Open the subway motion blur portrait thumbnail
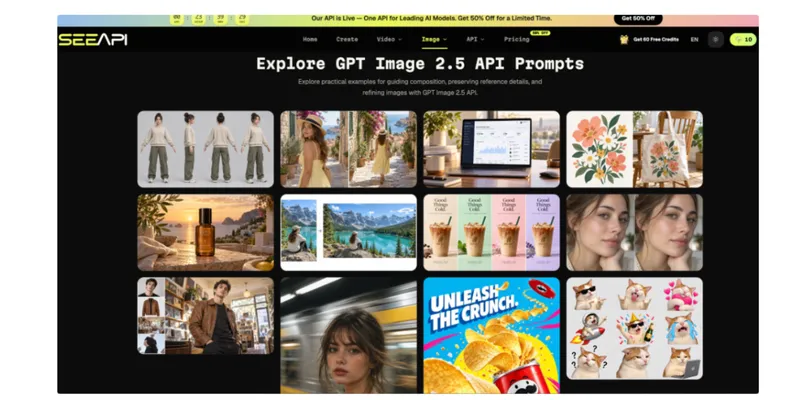 point(348,335)
